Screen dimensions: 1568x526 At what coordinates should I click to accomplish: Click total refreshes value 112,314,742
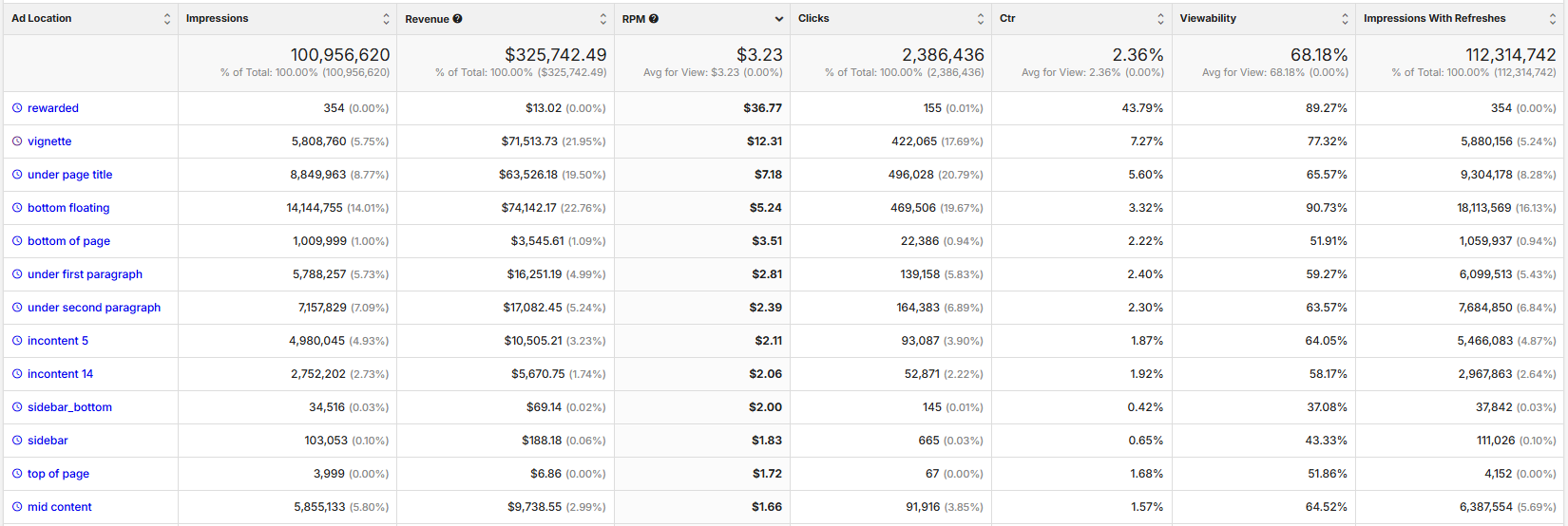(x=1511, y=55)
